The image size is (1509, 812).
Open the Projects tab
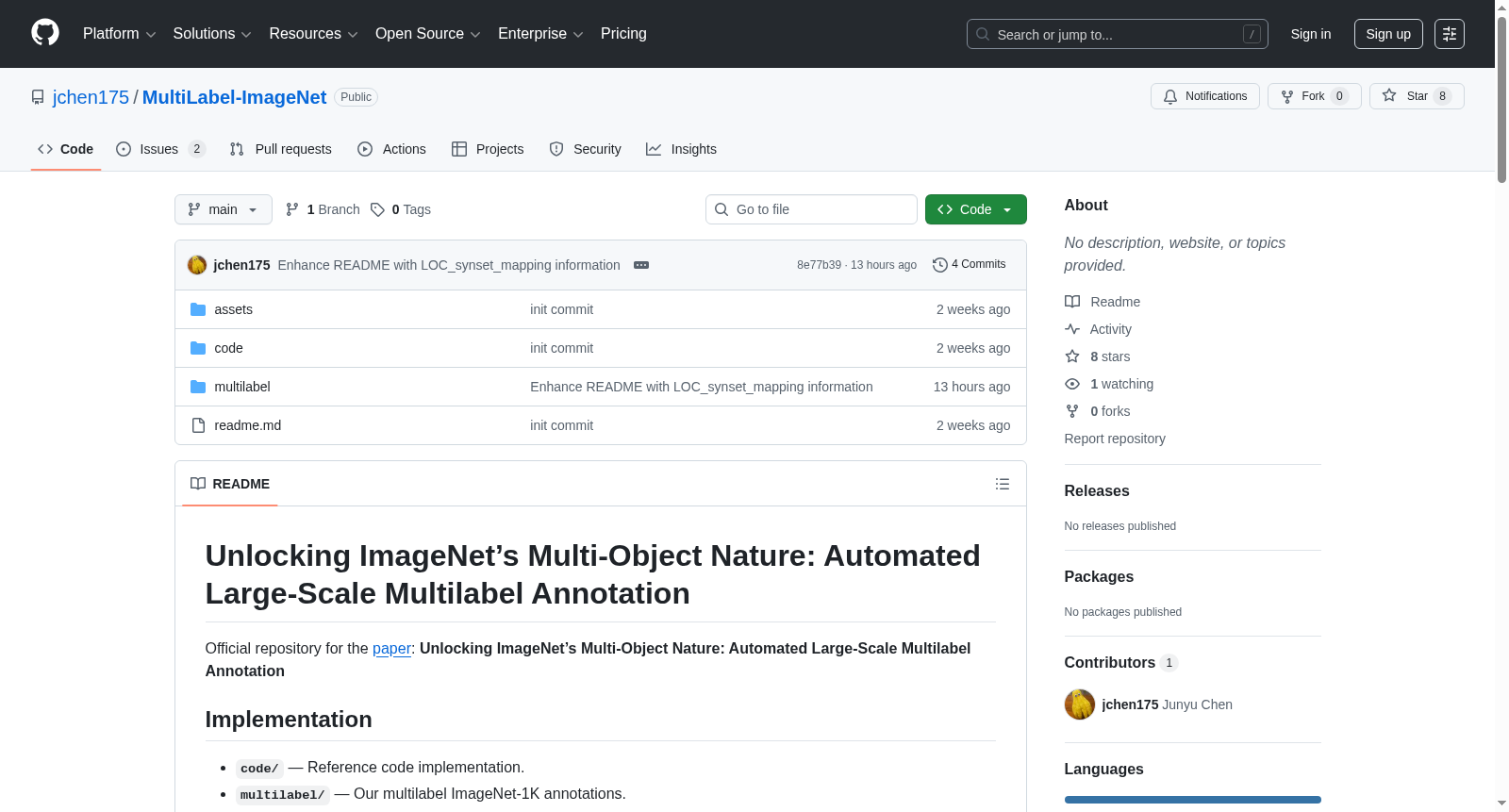488,149
